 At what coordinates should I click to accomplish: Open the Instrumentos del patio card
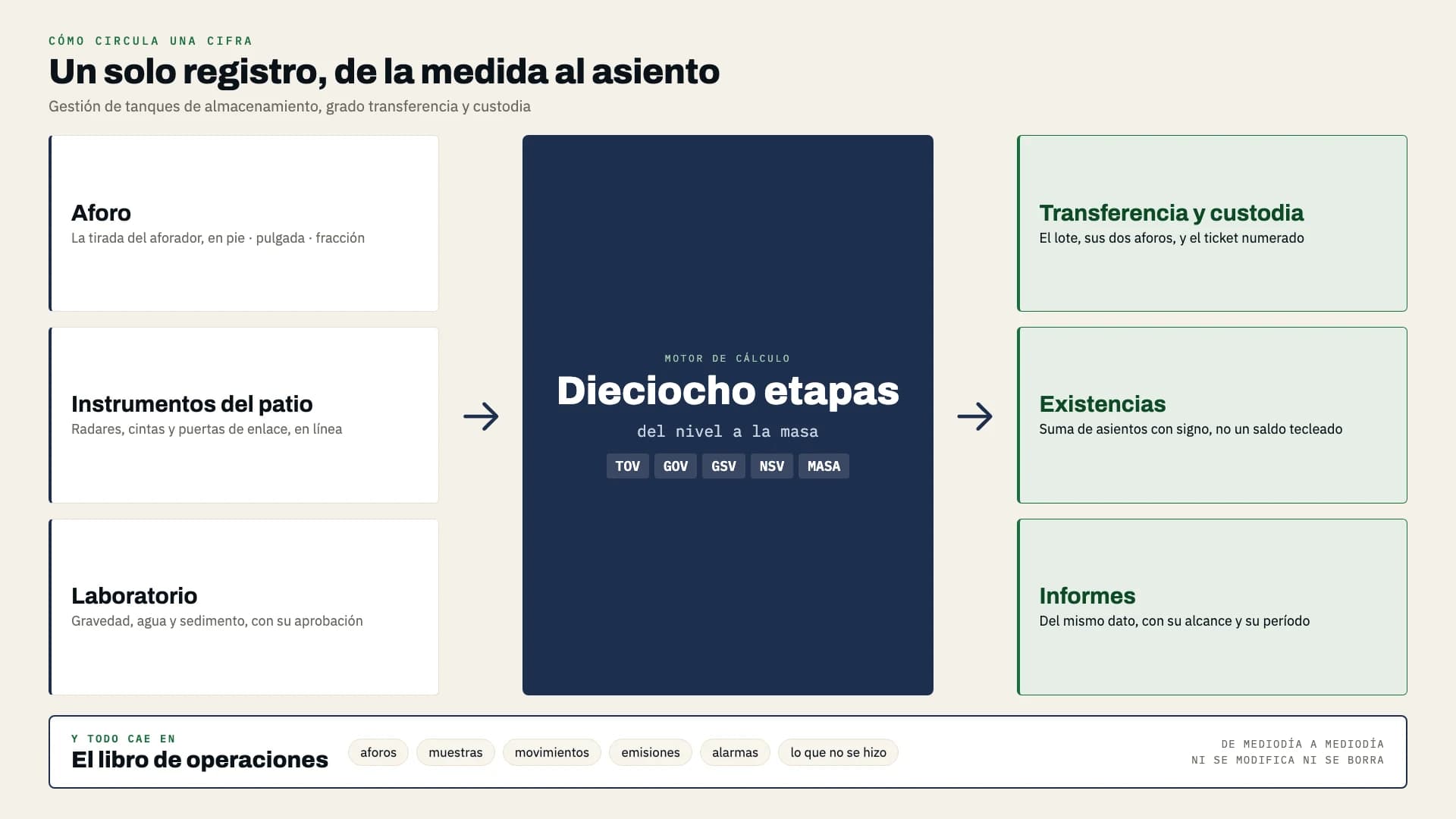point(243,415)
